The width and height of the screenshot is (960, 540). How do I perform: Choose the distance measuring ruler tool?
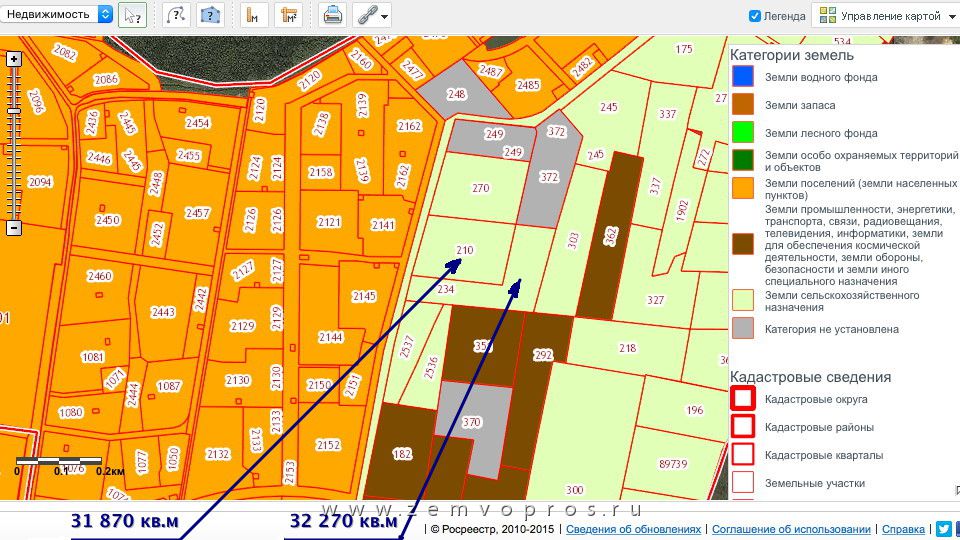[252, 15]
